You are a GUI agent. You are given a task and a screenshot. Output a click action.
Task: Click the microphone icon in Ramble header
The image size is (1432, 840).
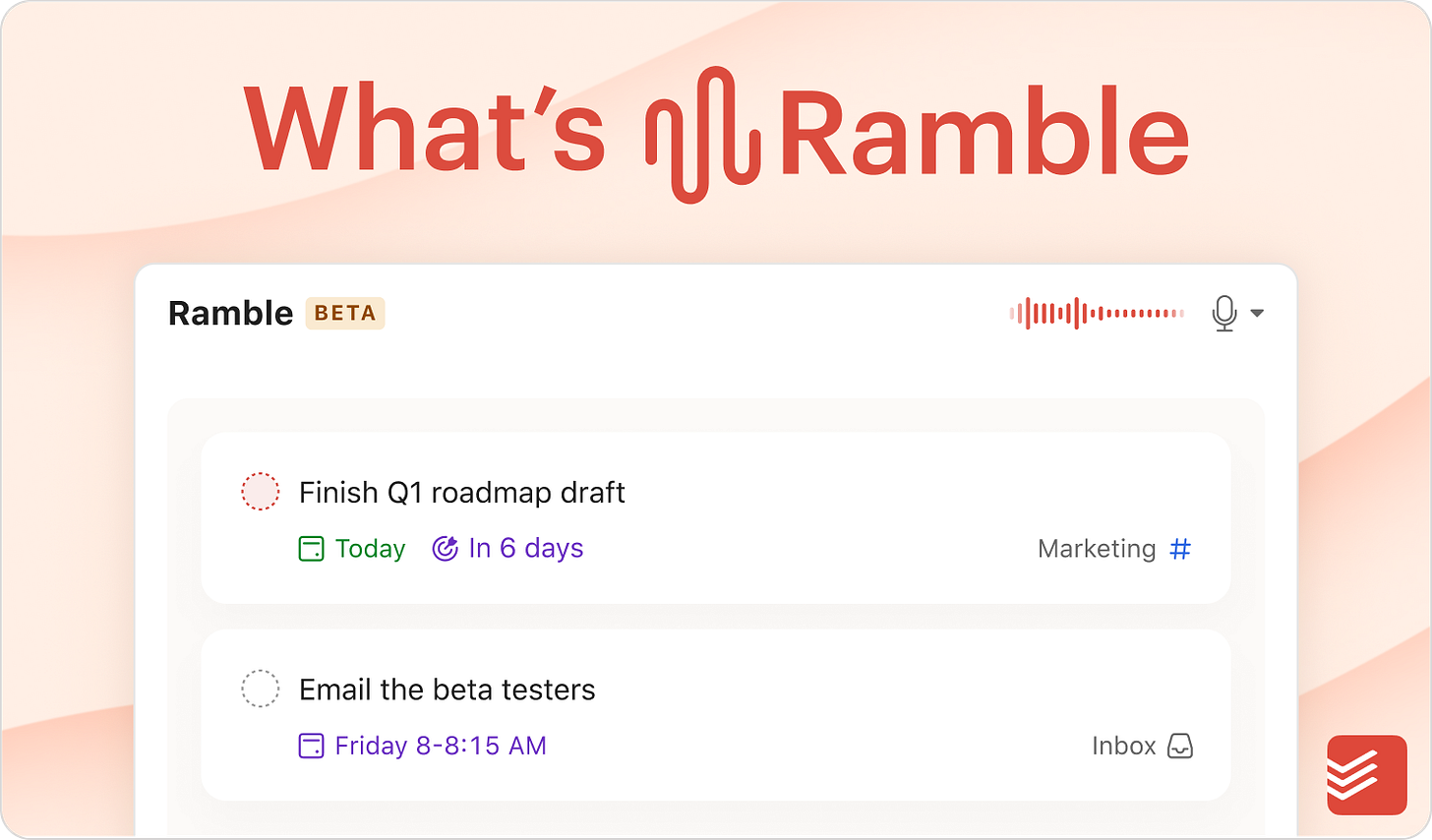click(1224, 314)
